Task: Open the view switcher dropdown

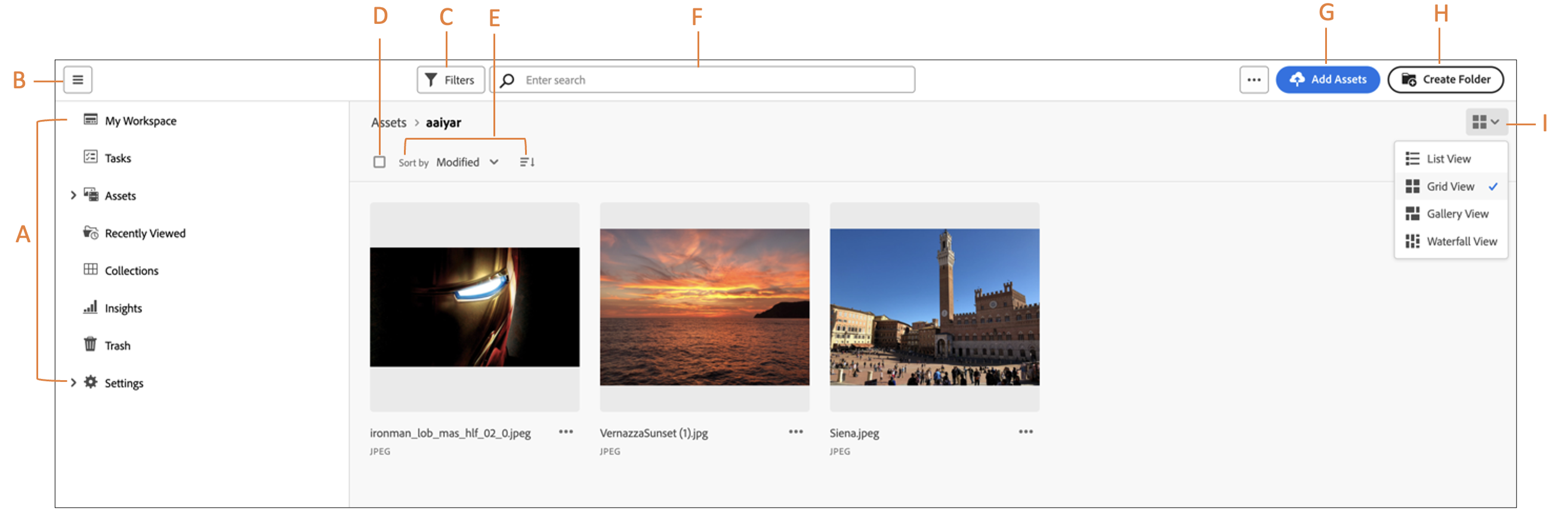Action: point(1486,122)
